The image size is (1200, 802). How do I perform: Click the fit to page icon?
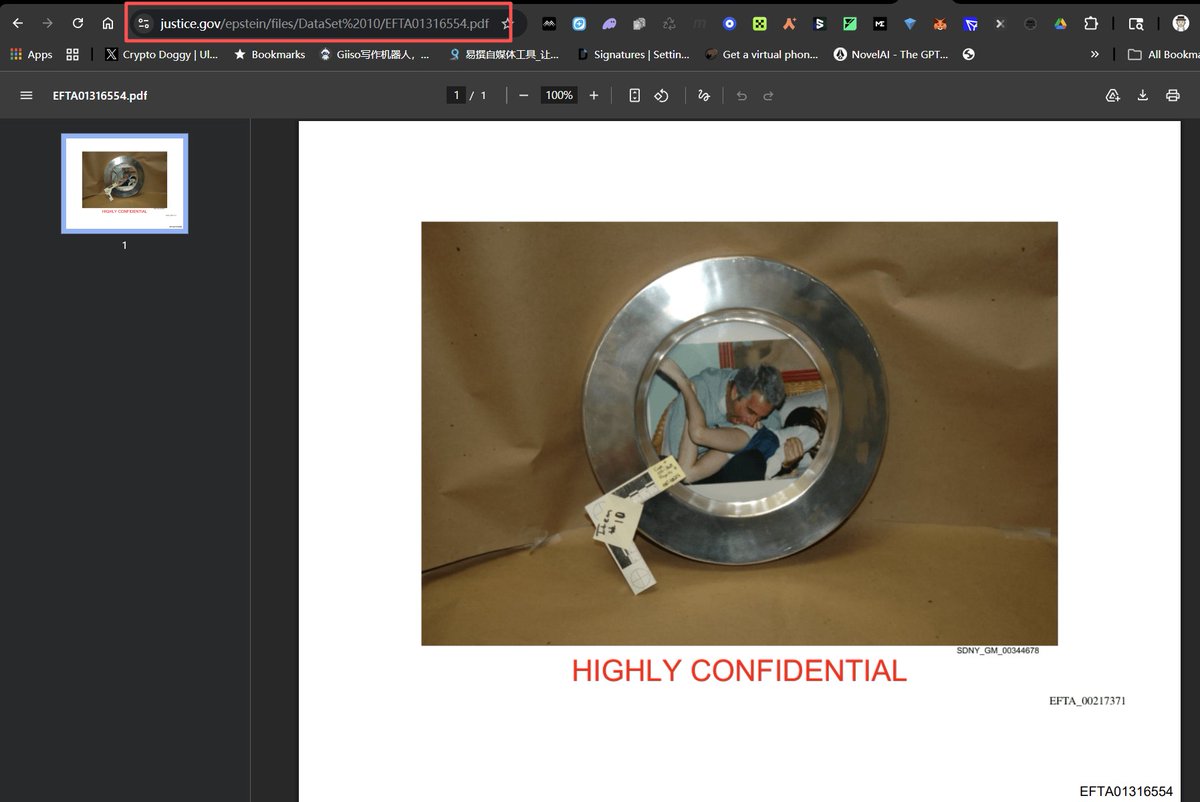click(634, 96)
